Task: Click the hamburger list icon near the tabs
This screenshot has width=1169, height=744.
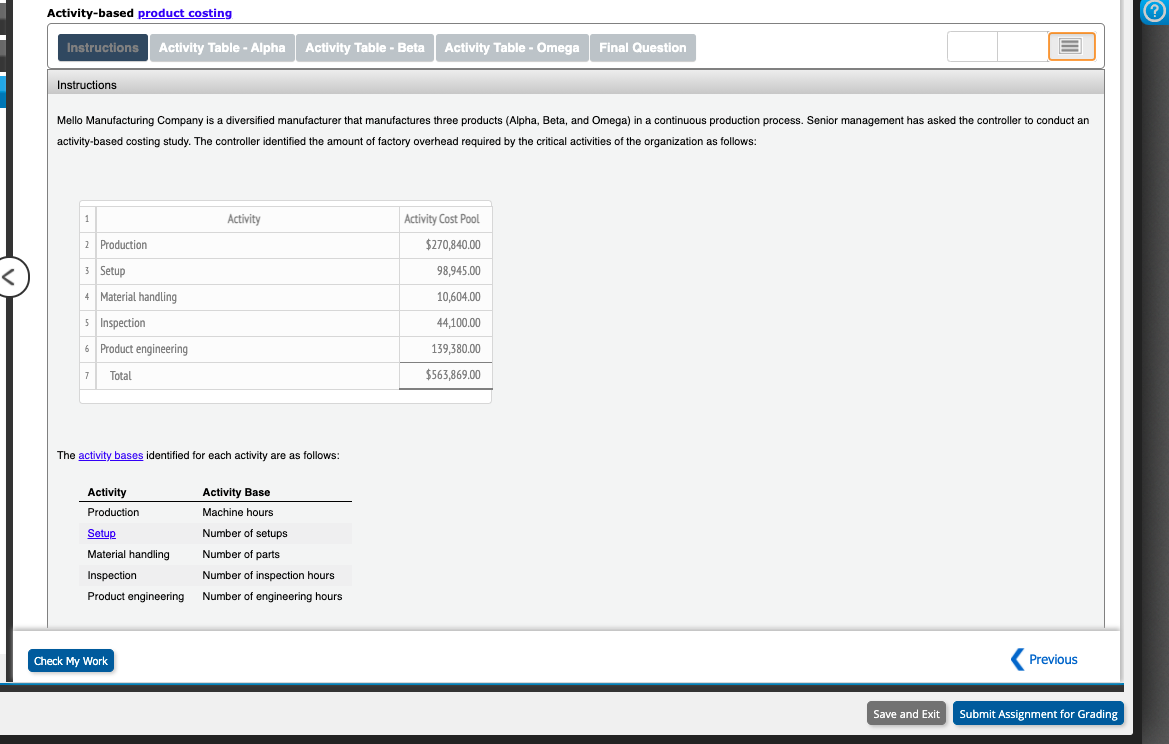Action: click(1071, 47)
